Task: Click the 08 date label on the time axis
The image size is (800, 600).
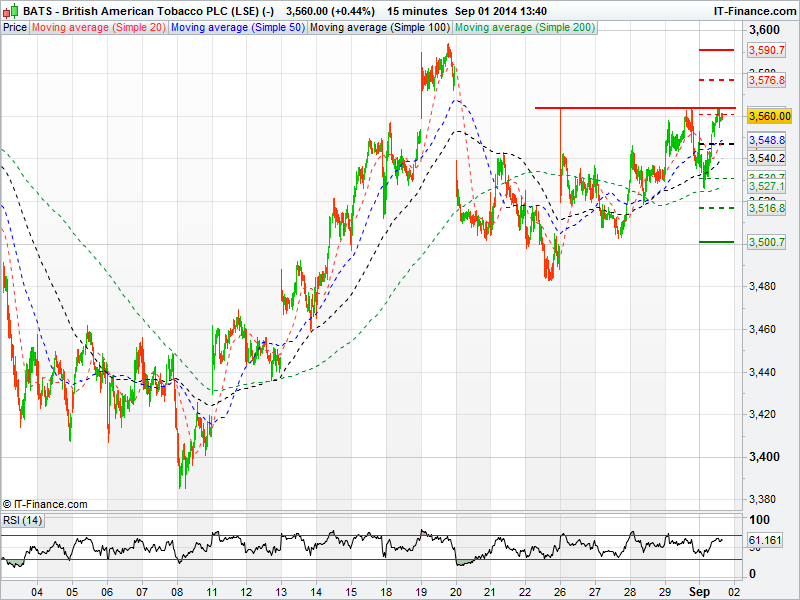Action: coord(177,592)
